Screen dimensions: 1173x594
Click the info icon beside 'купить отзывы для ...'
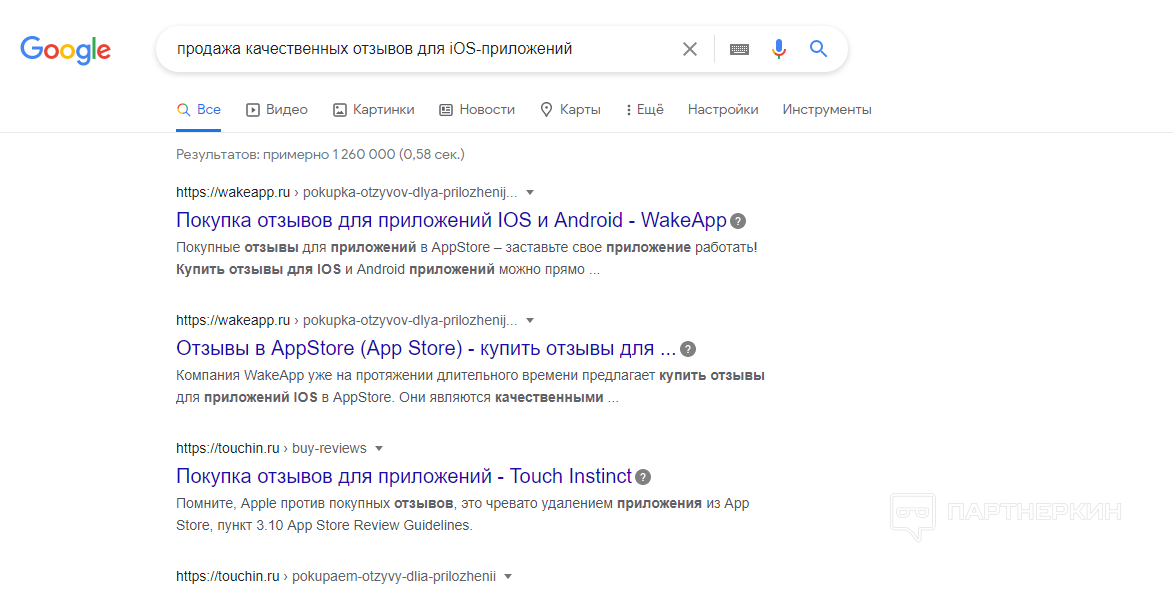(x=688, y=349)
